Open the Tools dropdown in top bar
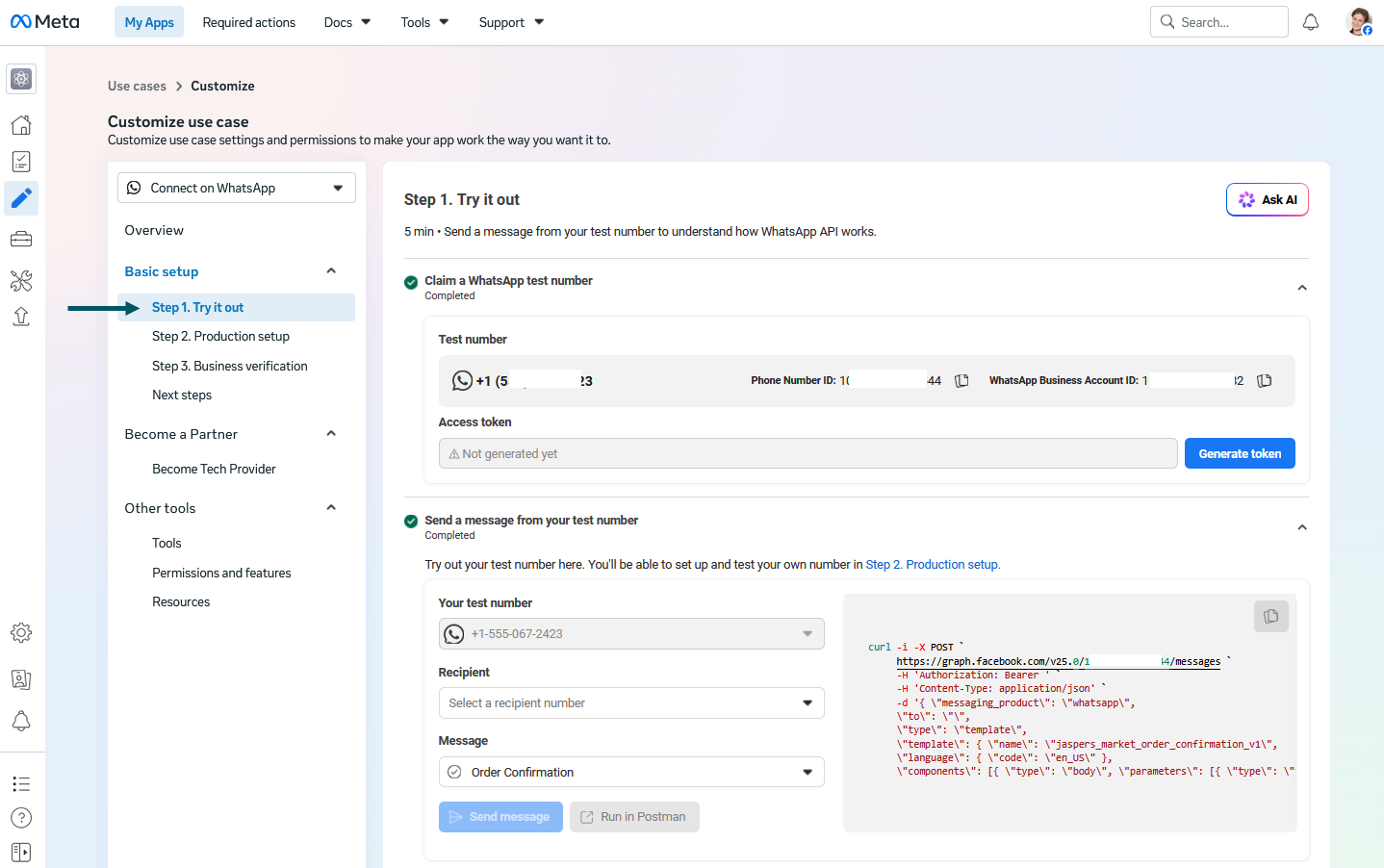This screenshot has height=868, width=1384. click(424, 22)
